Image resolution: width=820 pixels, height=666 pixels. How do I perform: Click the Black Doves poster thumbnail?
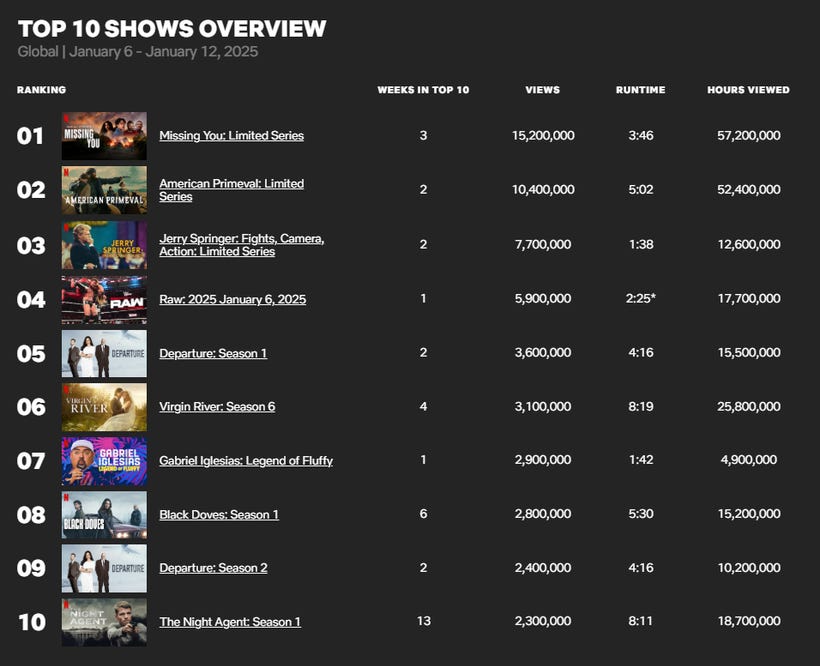coord(104,515)
